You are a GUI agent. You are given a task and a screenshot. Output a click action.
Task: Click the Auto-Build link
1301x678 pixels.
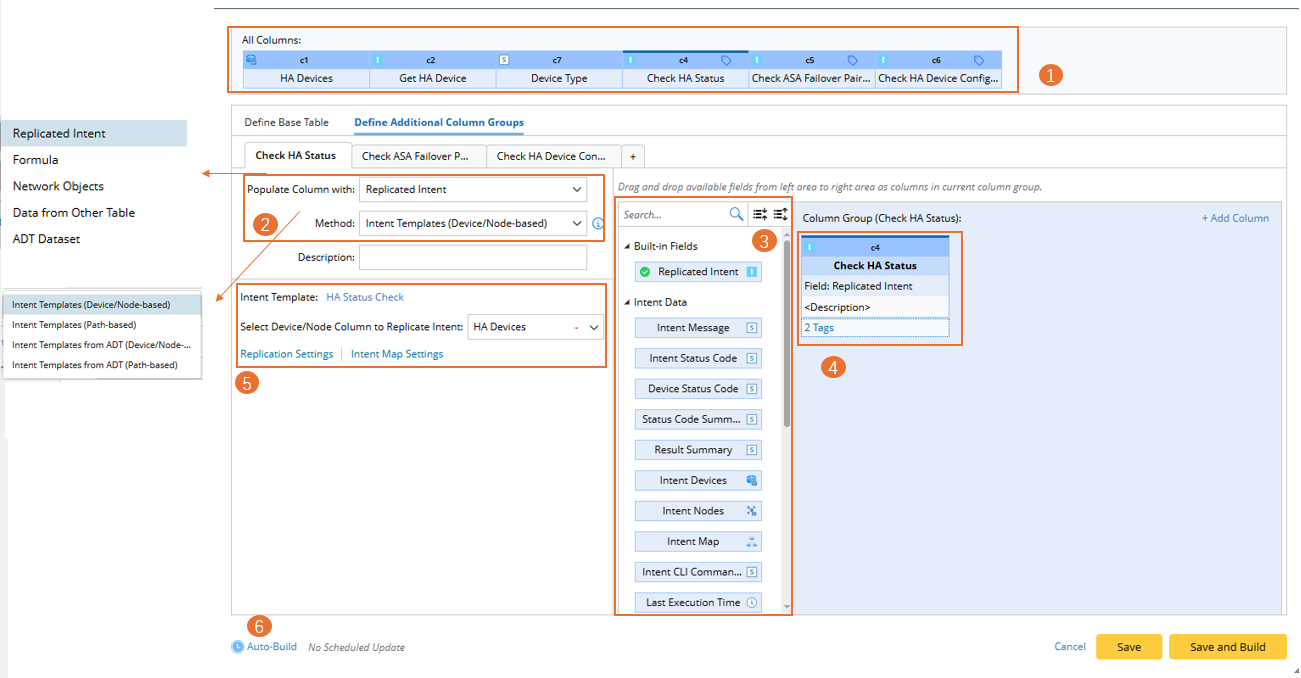click(x=272, y=647)
